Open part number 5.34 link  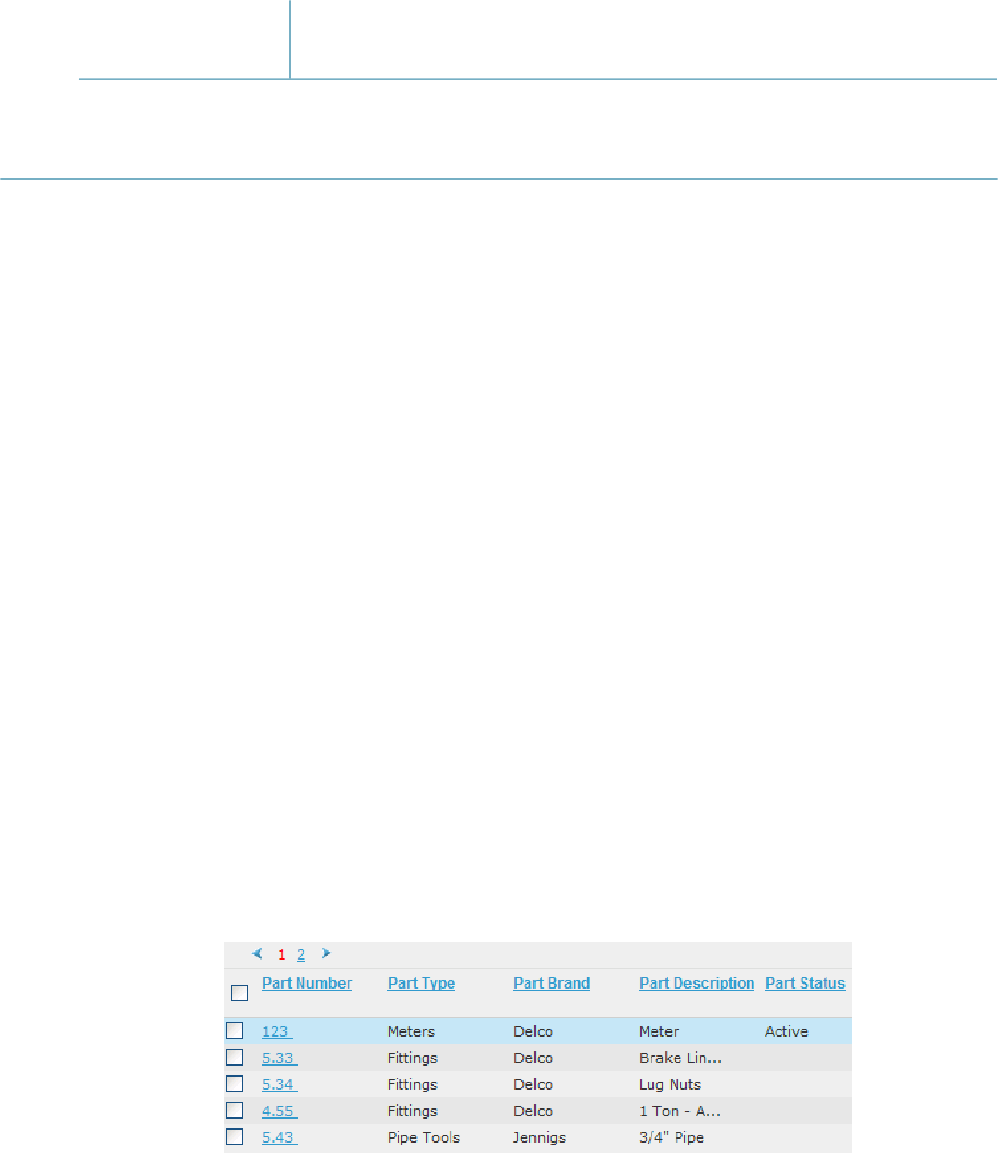tap(279, 1085)
